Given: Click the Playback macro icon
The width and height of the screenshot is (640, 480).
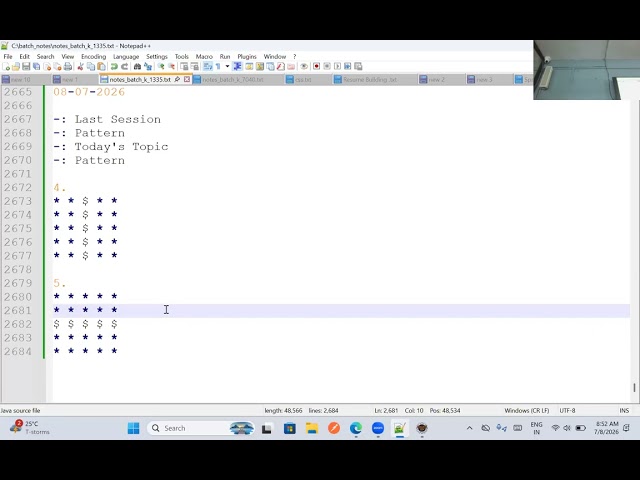Looking at the screenshot, I should 338,66.
